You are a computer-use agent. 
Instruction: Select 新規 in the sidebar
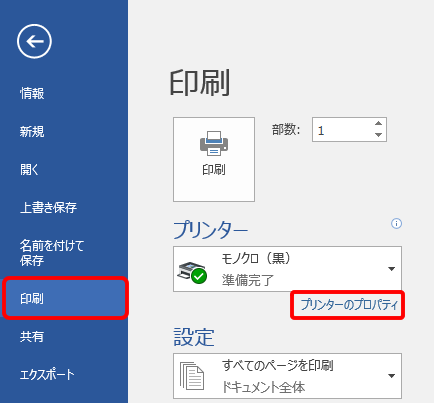tap(32, 131)
